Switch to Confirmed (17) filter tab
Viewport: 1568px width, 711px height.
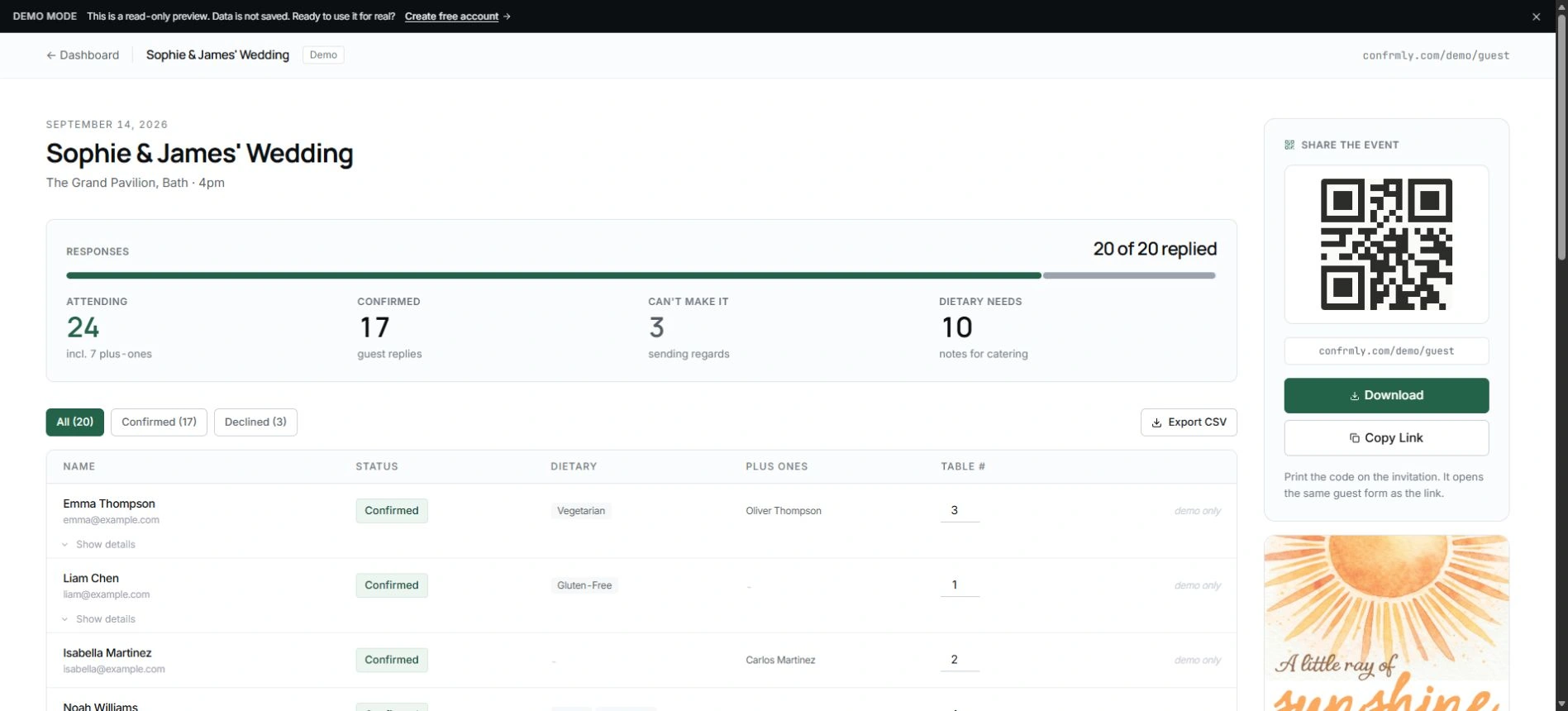click(159, 422)
